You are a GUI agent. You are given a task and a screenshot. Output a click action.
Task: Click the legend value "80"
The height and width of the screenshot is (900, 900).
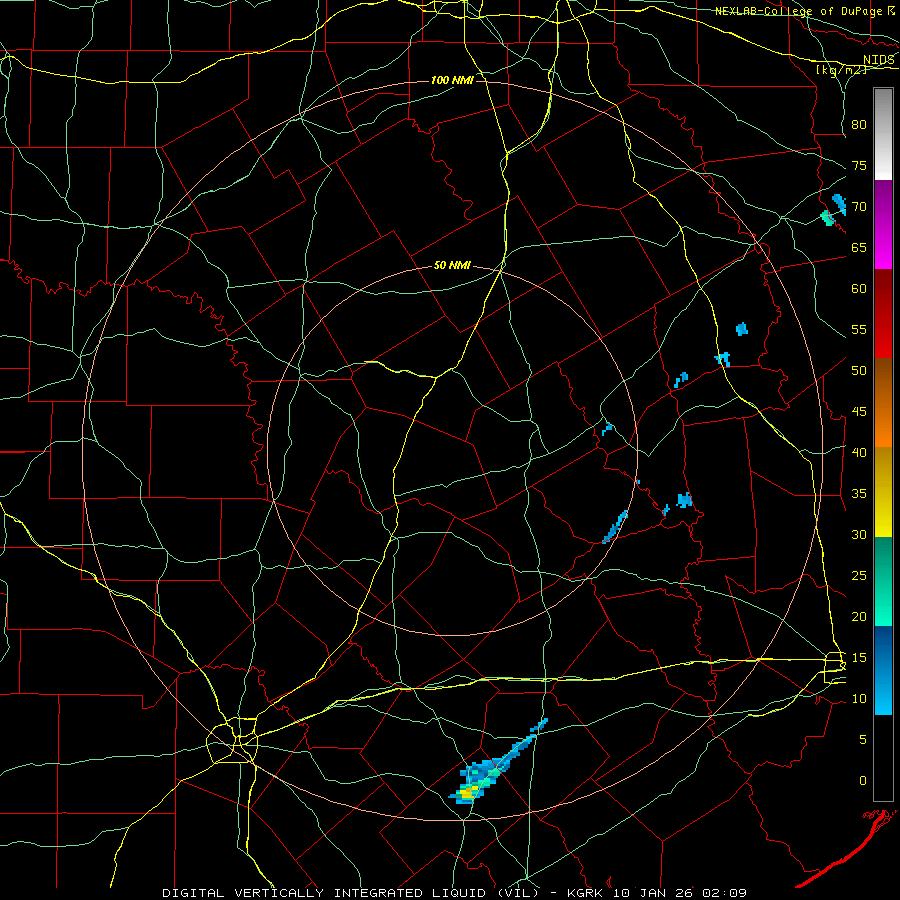[859, 125]
